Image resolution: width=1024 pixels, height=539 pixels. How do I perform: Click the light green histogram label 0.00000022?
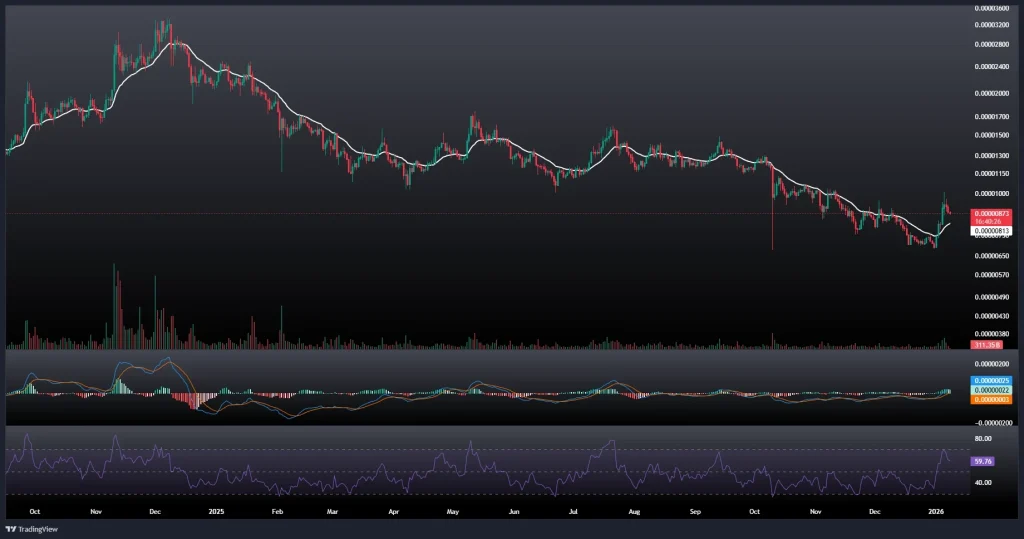tap(992, 390)
